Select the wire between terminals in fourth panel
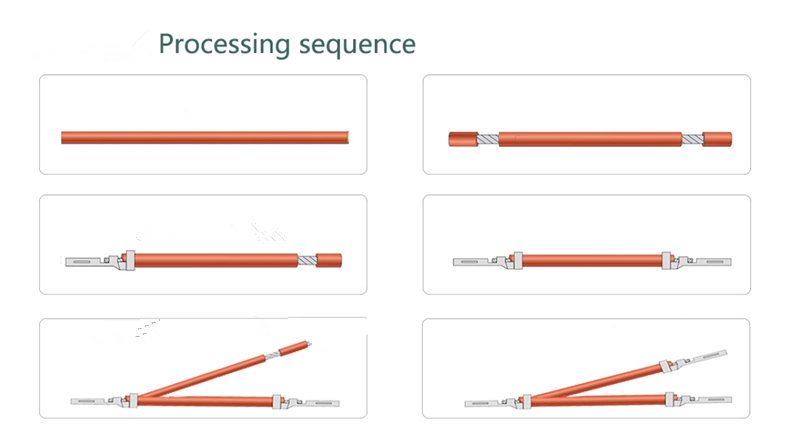The width and height of the screenshot is (788, 433). coord(592,261)
